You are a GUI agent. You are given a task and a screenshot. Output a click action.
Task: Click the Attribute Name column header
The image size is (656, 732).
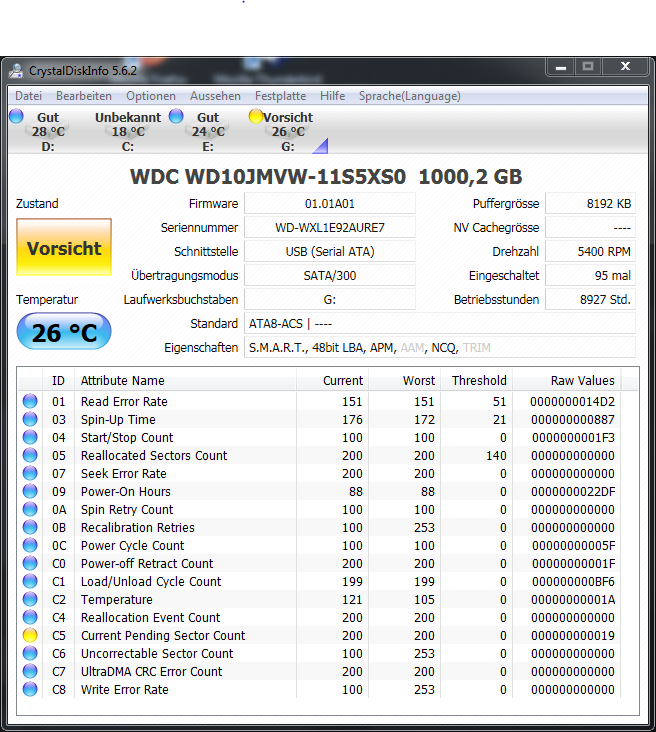tap(185, 380)
